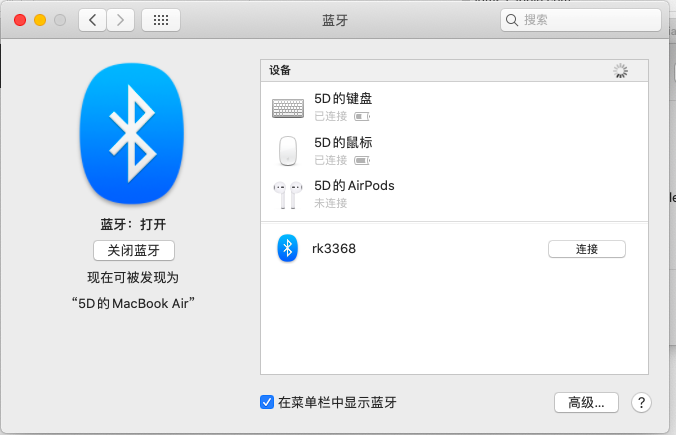Click the mouse battery level indicator
The height and width of the screenshot is (435, 676).
[x=362, y=160]
